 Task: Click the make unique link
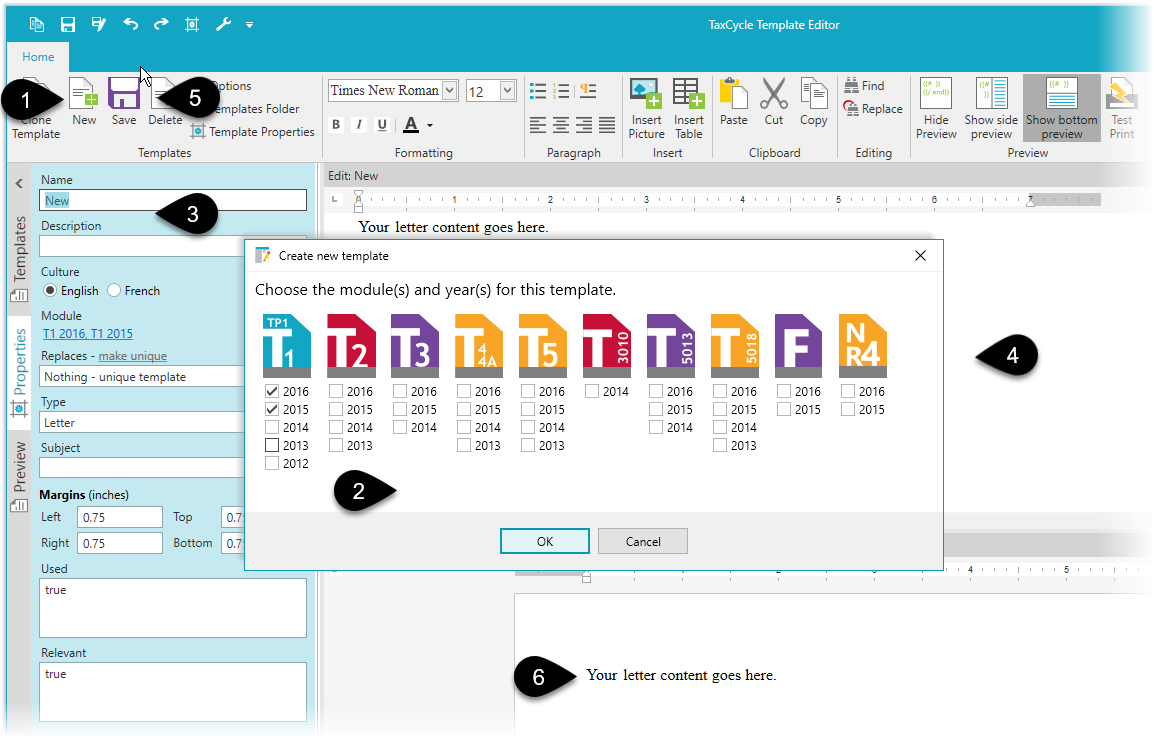point(132,356)
